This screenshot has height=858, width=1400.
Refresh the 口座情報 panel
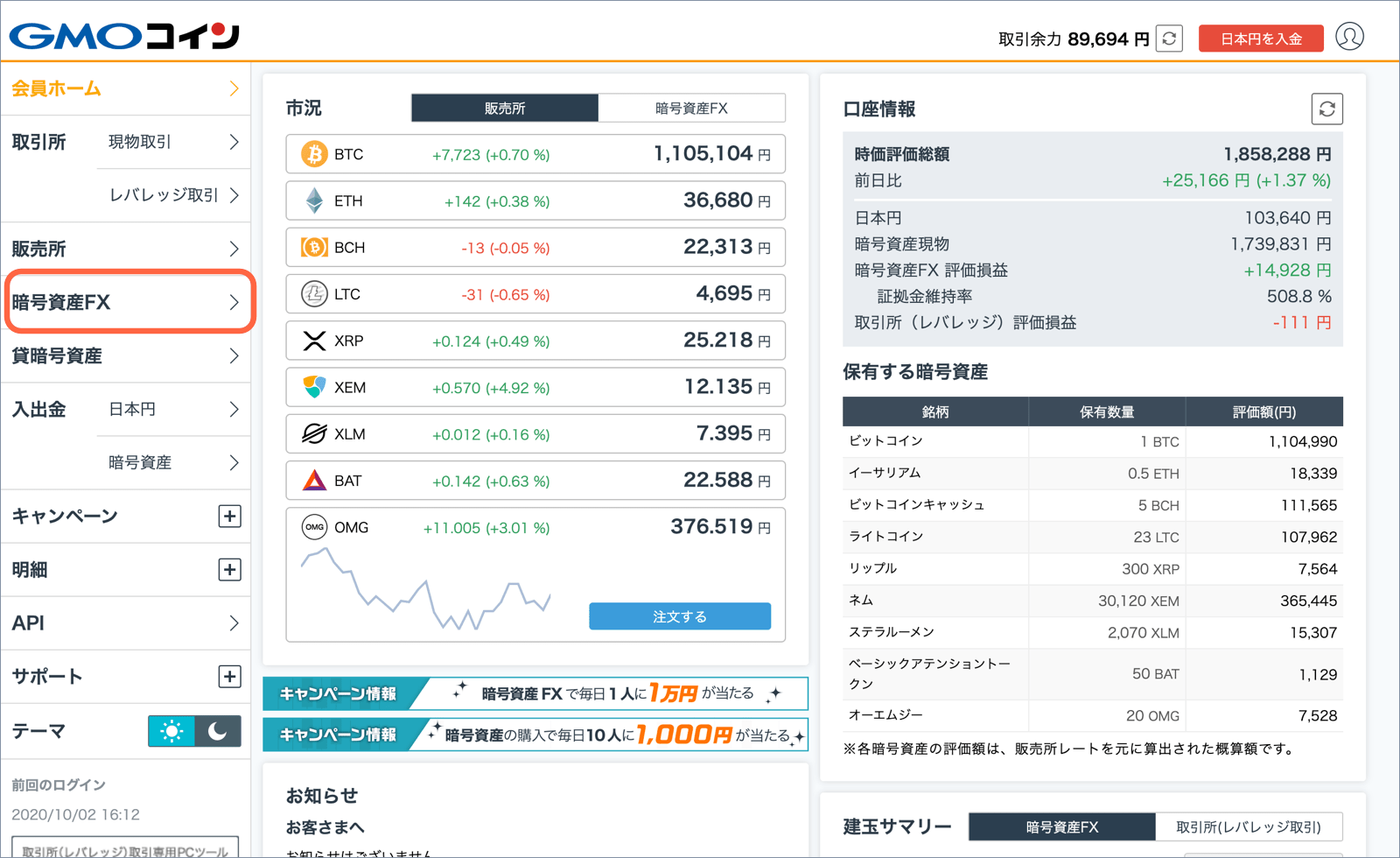point(1326,109)
